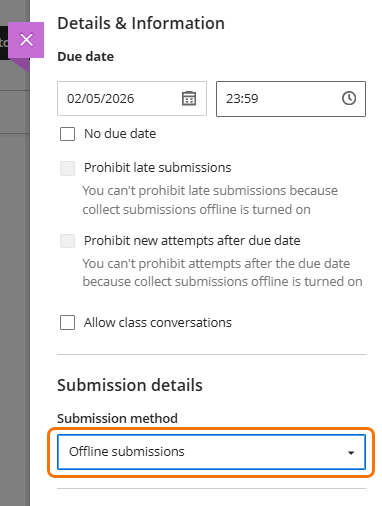Open the Submission method dropdown

211,452
